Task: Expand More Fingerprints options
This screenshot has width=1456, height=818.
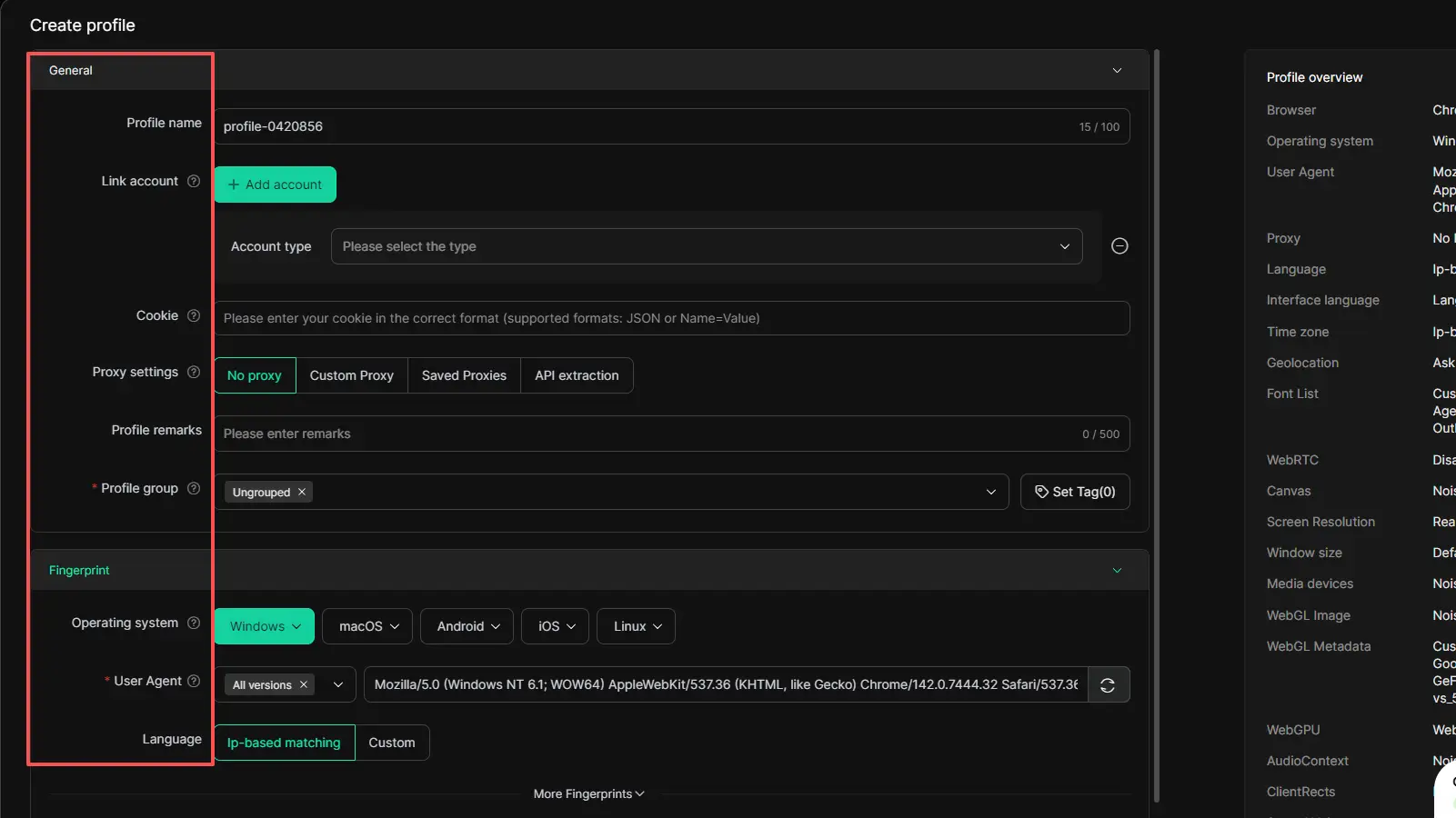Action: point(588,793)
